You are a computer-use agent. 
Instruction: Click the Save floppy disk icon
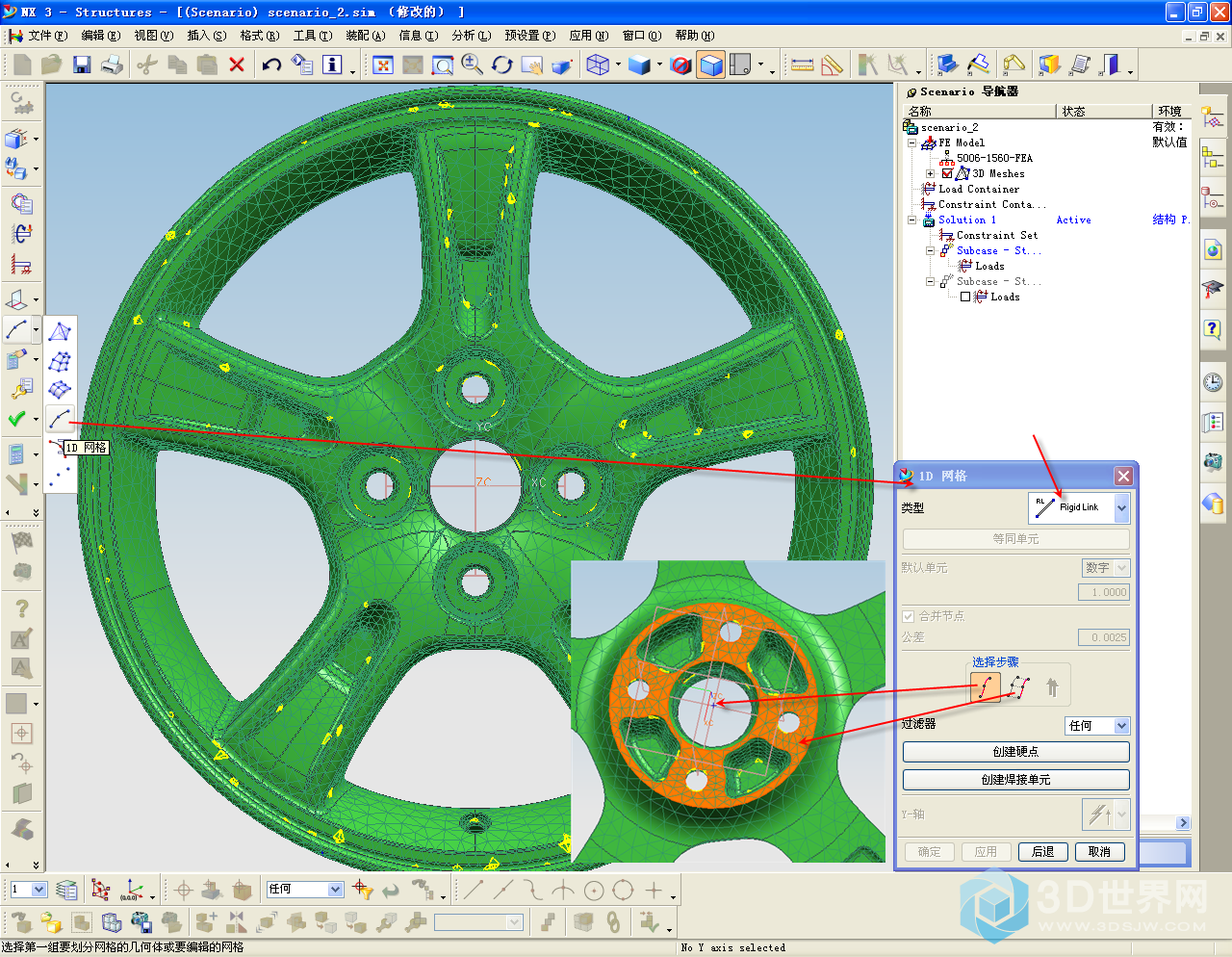tap(82, 65)
